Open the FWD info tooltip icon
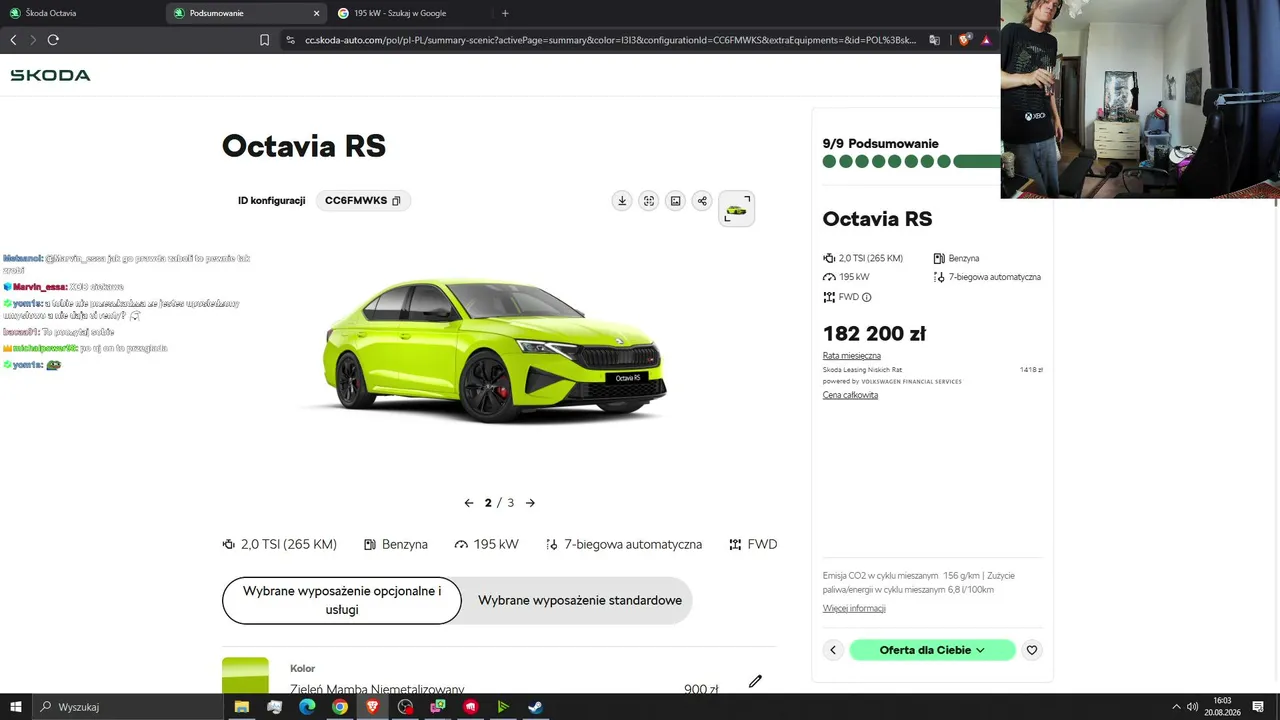This screenshot has width=1280, height=720. [866, 297]
